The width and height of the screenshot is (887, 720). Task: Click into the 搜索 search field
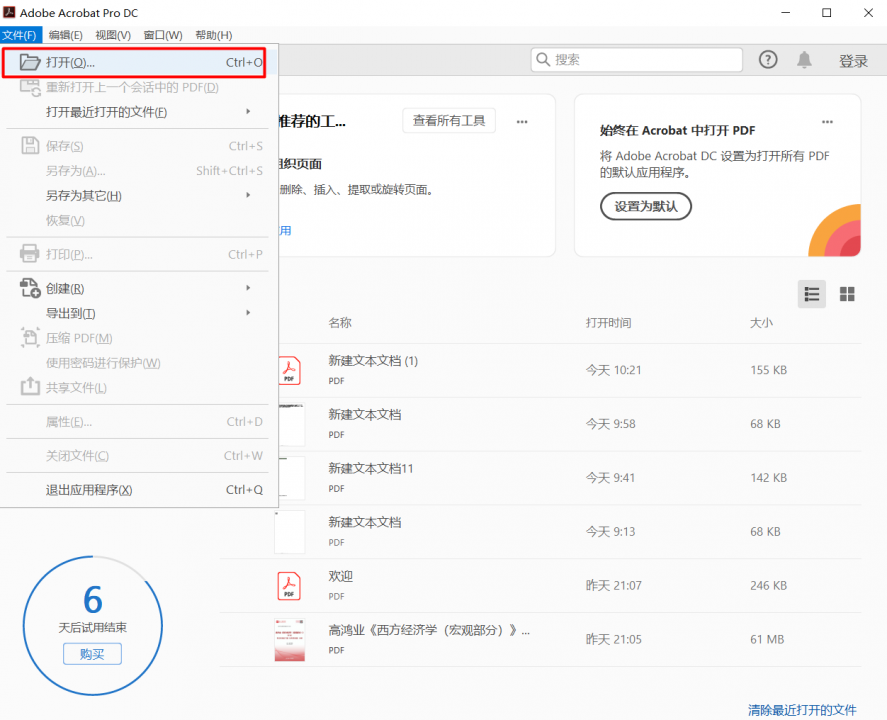pyautogui.click(x=636, y=59)
